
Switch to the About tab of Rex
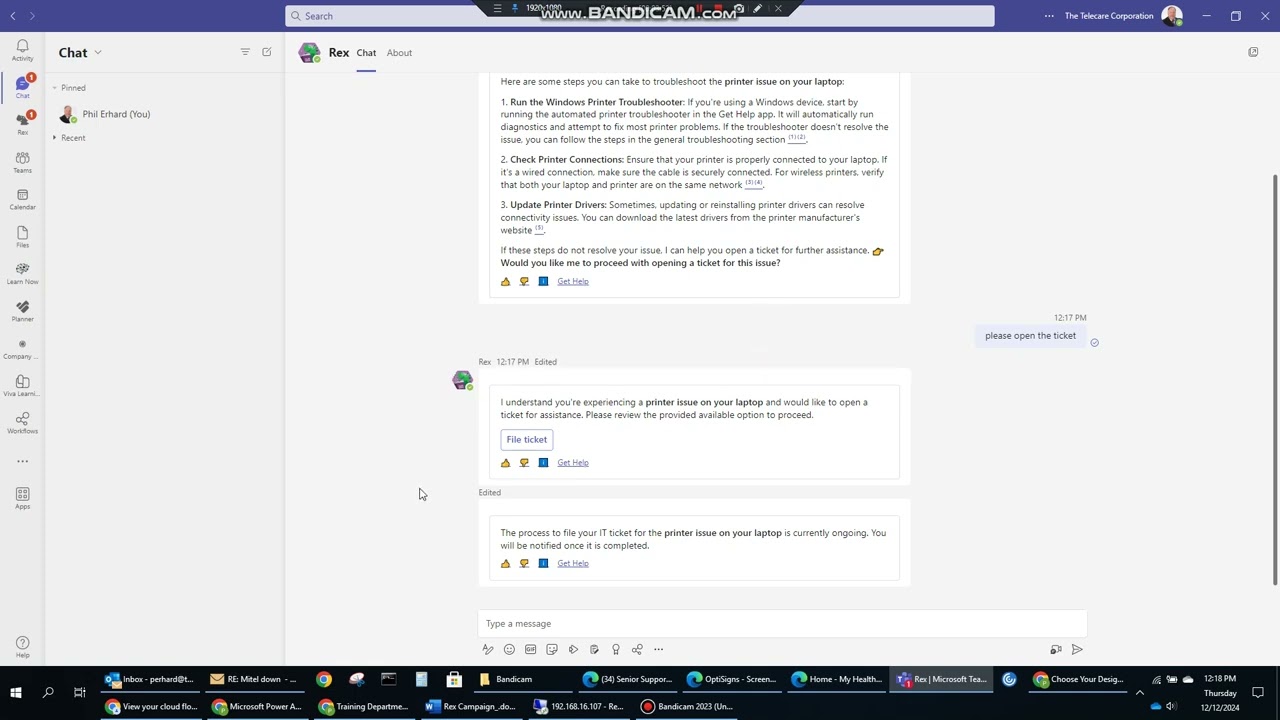point(399,53)
